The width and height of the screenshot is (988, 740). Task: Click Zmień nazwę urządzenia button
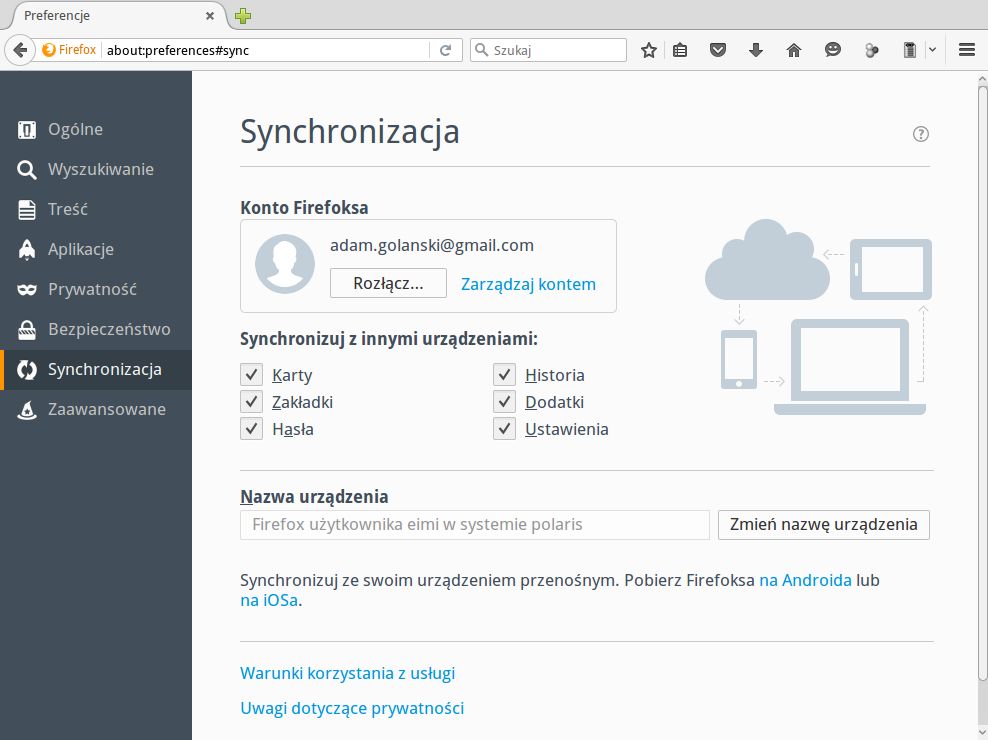(824, 524)
